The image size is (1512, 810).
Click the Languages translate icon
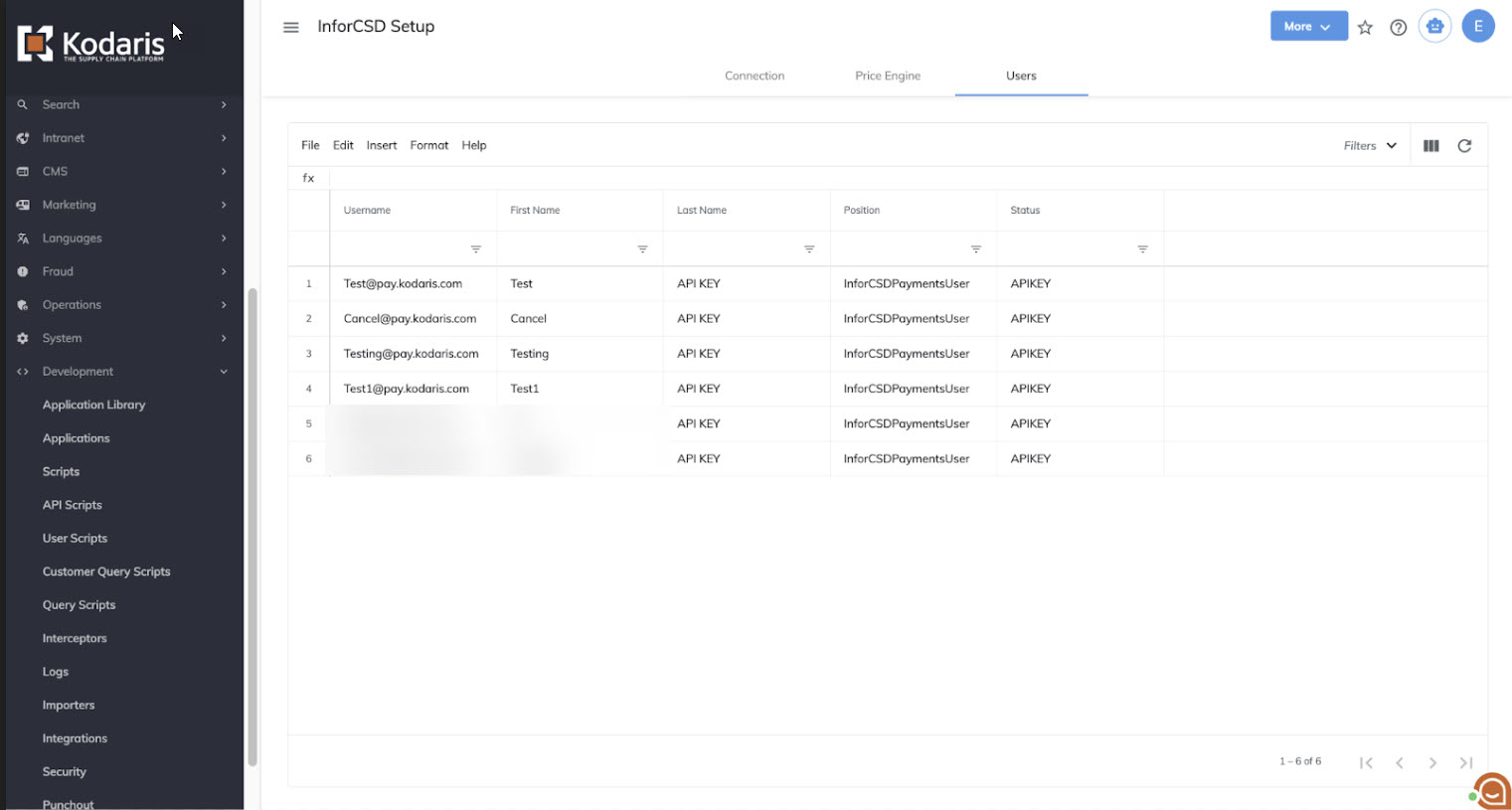point(22,239)
